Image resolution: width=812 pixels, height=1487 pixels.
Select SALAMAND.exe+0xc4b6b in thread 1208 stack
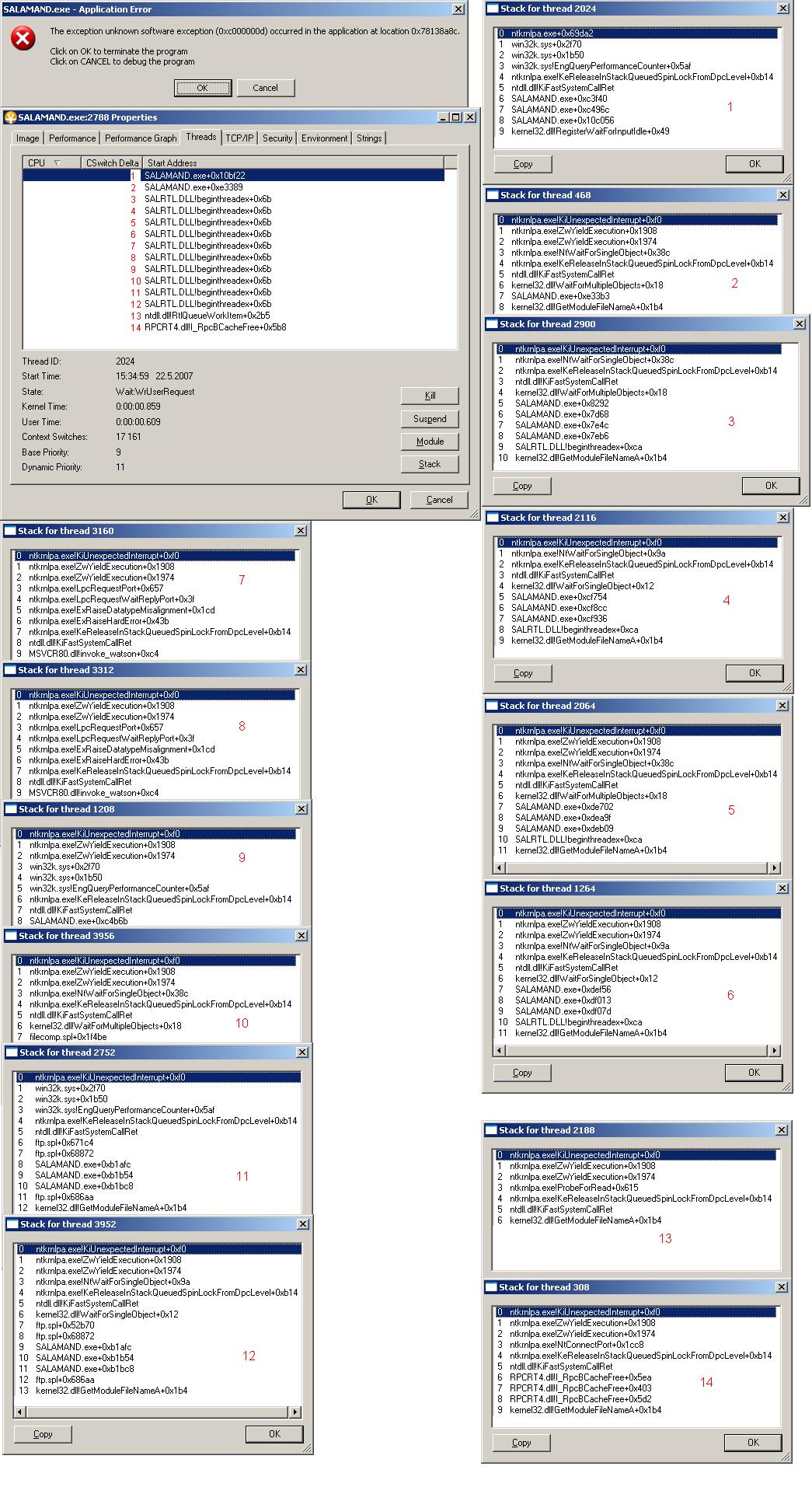[x=155, y=921]
